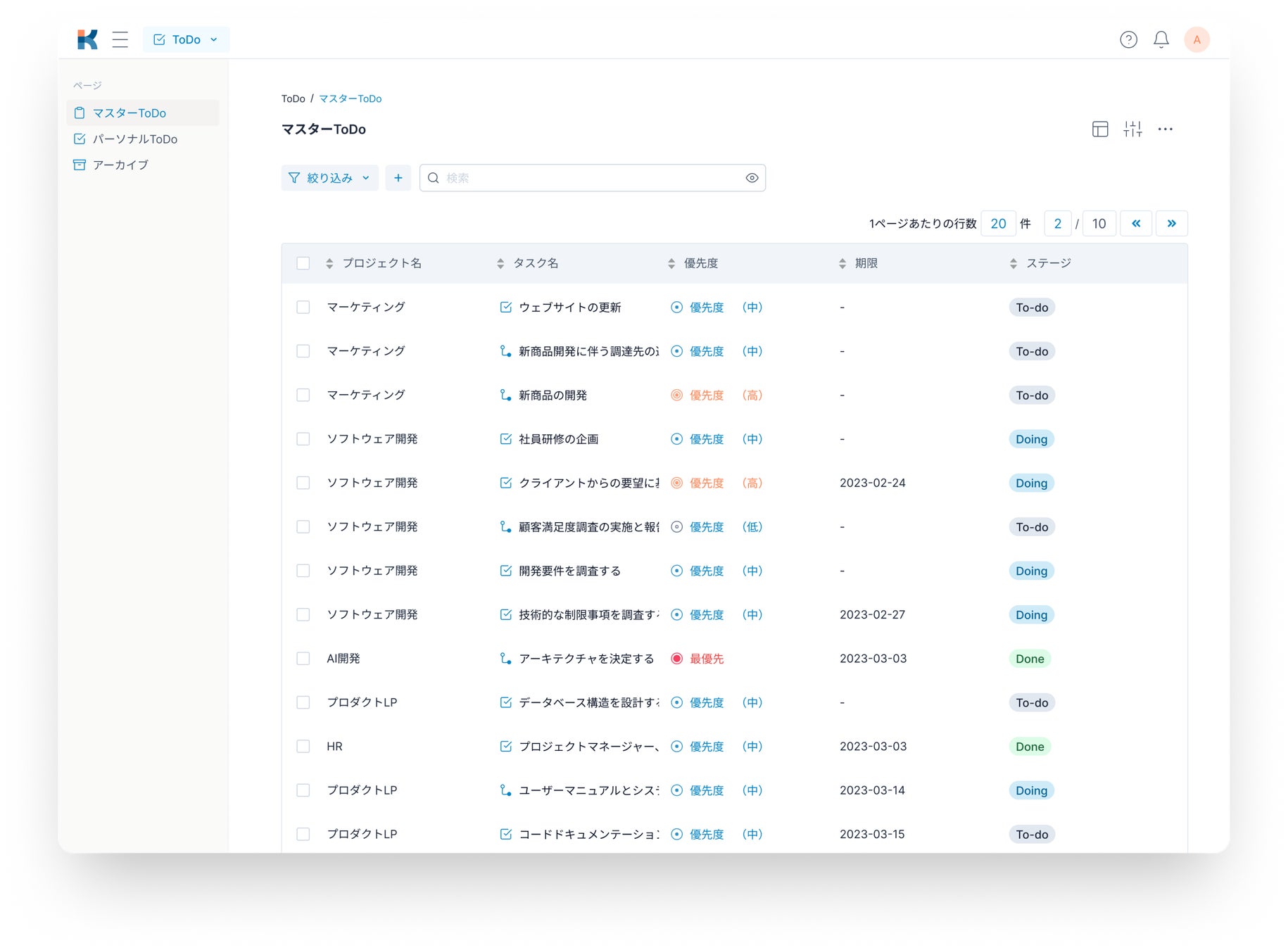Toggle the select-all header checkbox
This screenshot has height=950, width=1288.
click(303, 263)
